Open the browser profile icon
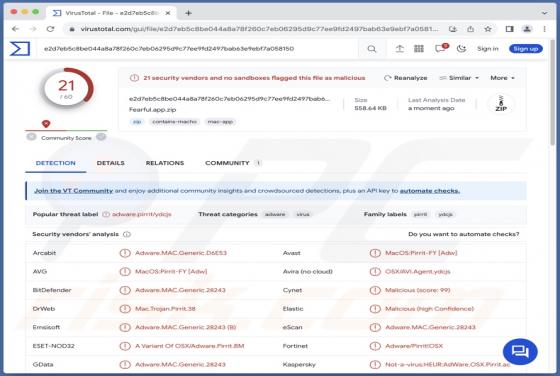 tap(527, 29)
